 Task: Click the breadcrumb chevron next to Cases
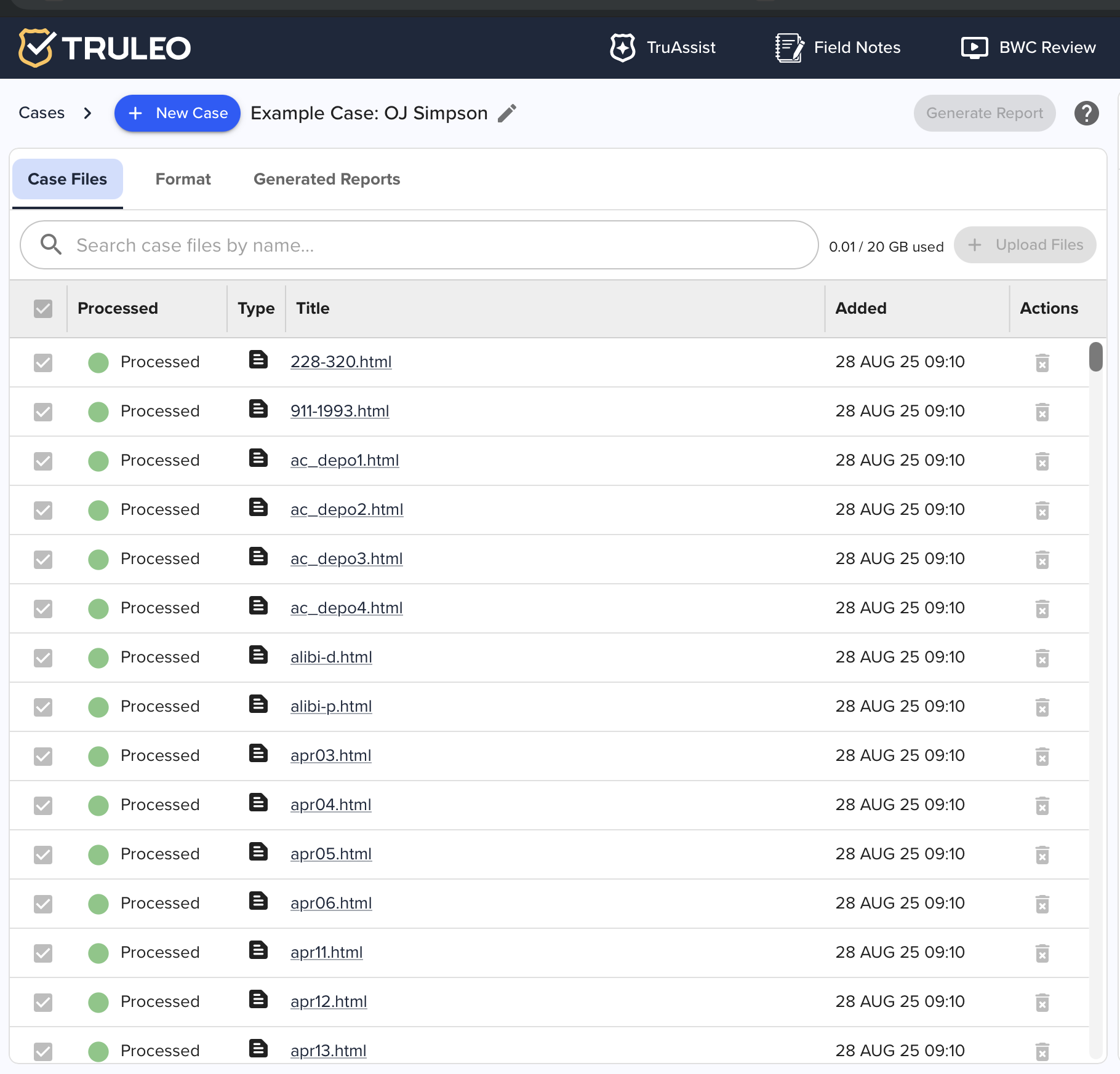tap(87, 113)
